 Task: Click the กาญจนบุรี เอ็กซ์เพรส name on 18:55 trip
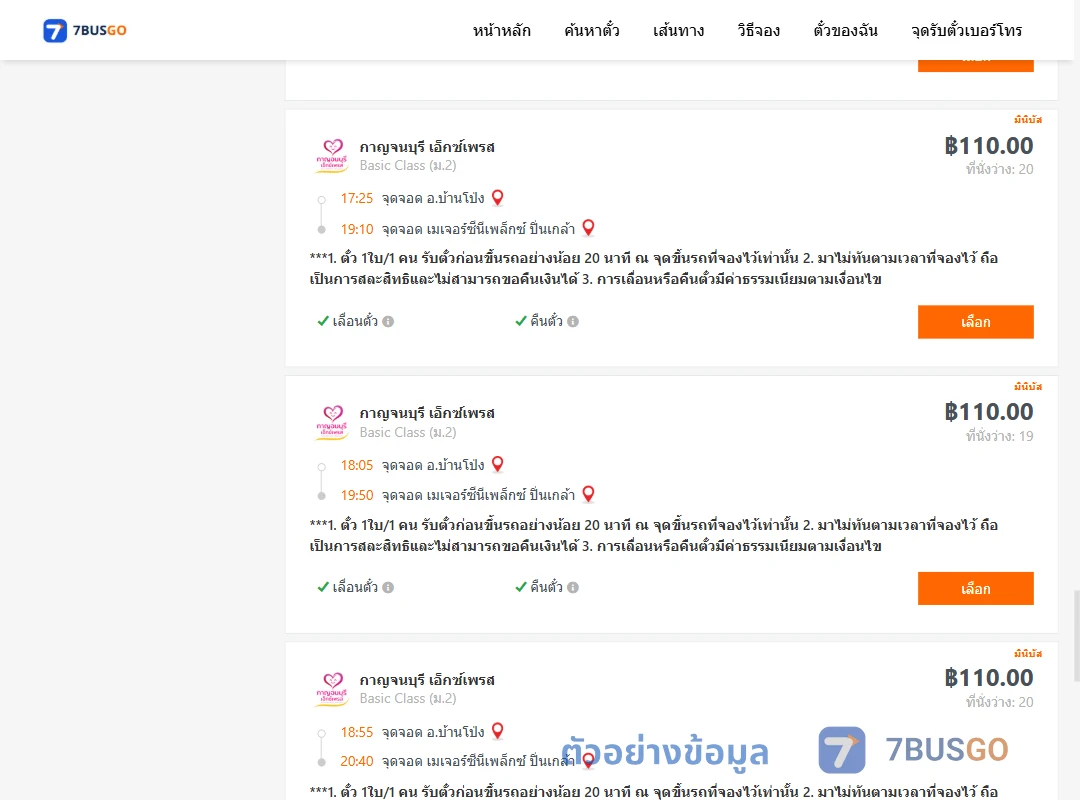427,679
